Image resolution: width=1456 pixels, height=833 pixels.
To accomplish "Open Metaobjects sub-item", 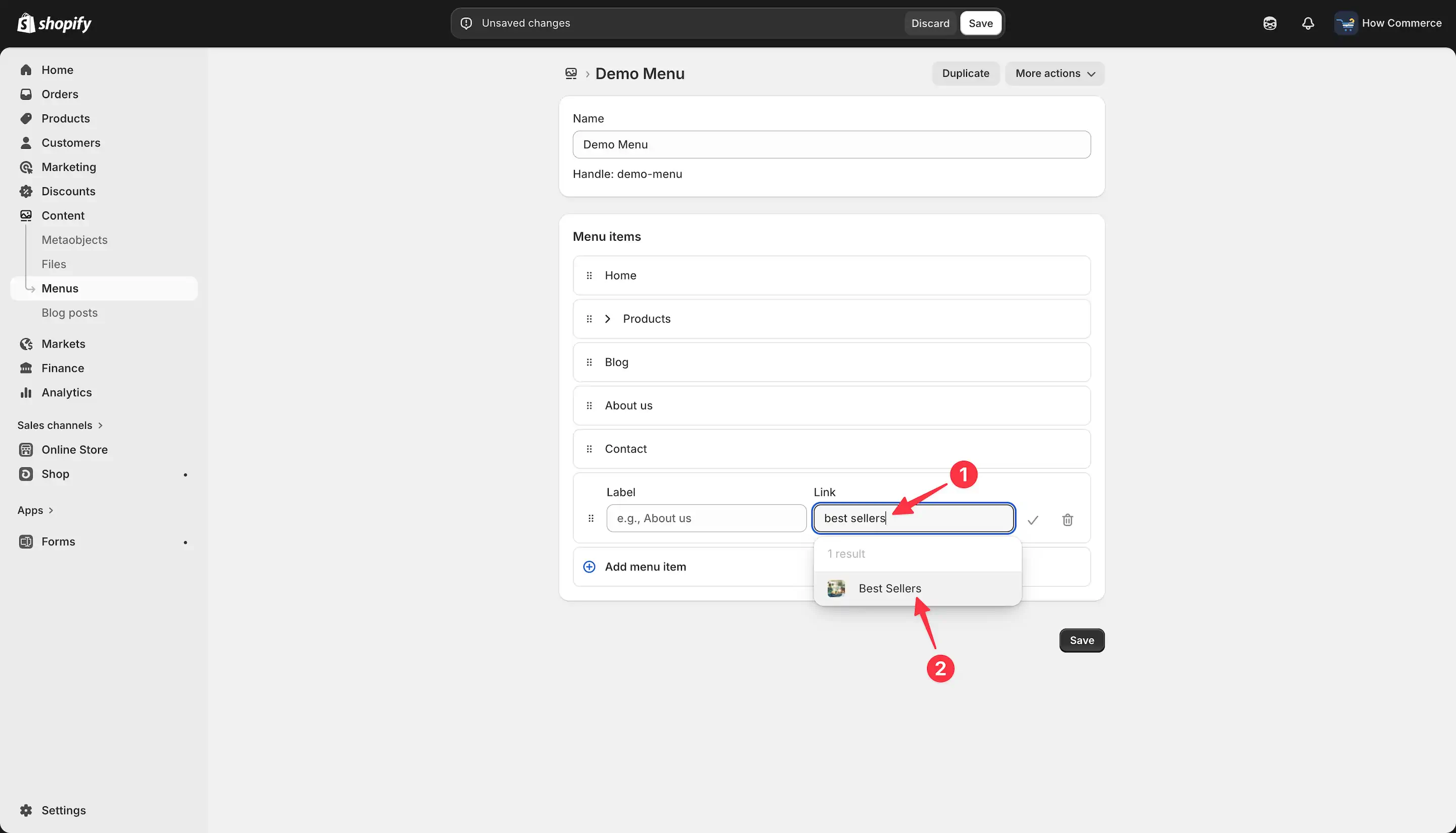I will click(74, 240).
